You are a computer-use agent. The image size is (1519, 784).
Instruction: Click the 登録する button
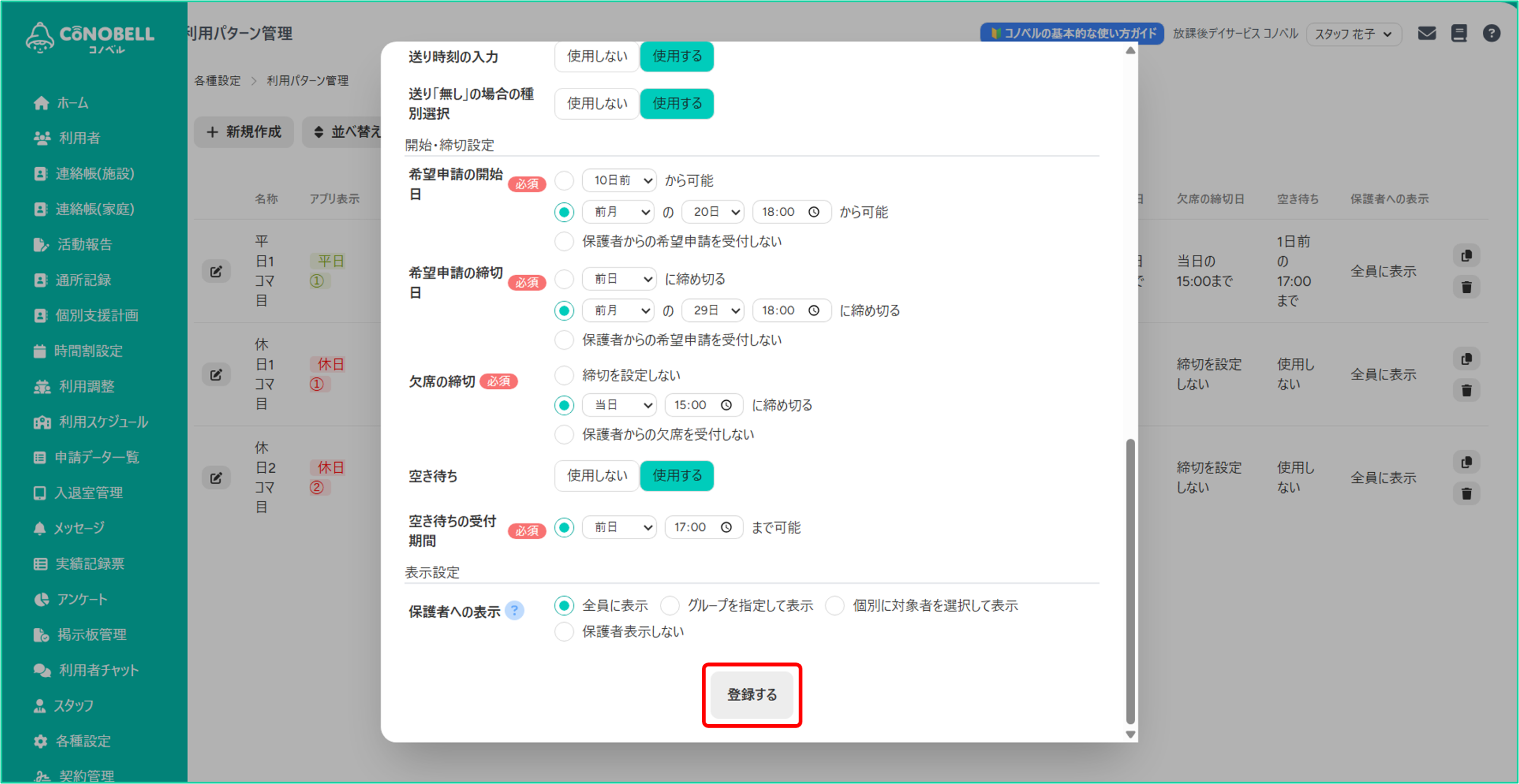click(x=751, y=694)
